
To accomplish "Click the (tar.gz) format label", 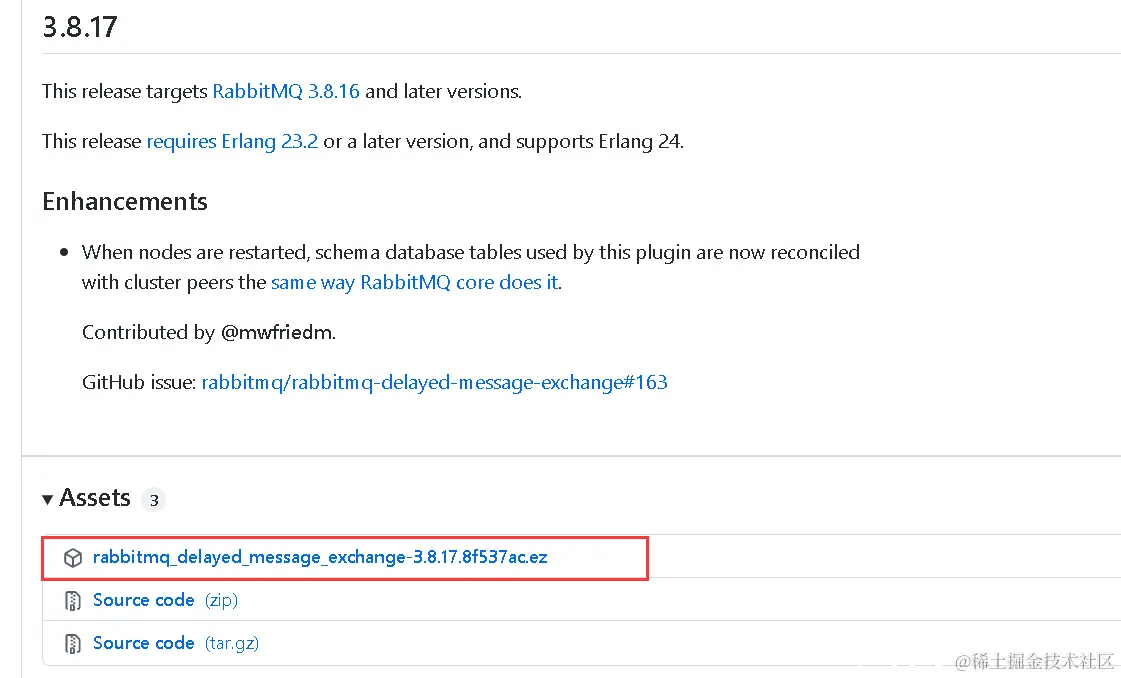I will pos(232,643).
